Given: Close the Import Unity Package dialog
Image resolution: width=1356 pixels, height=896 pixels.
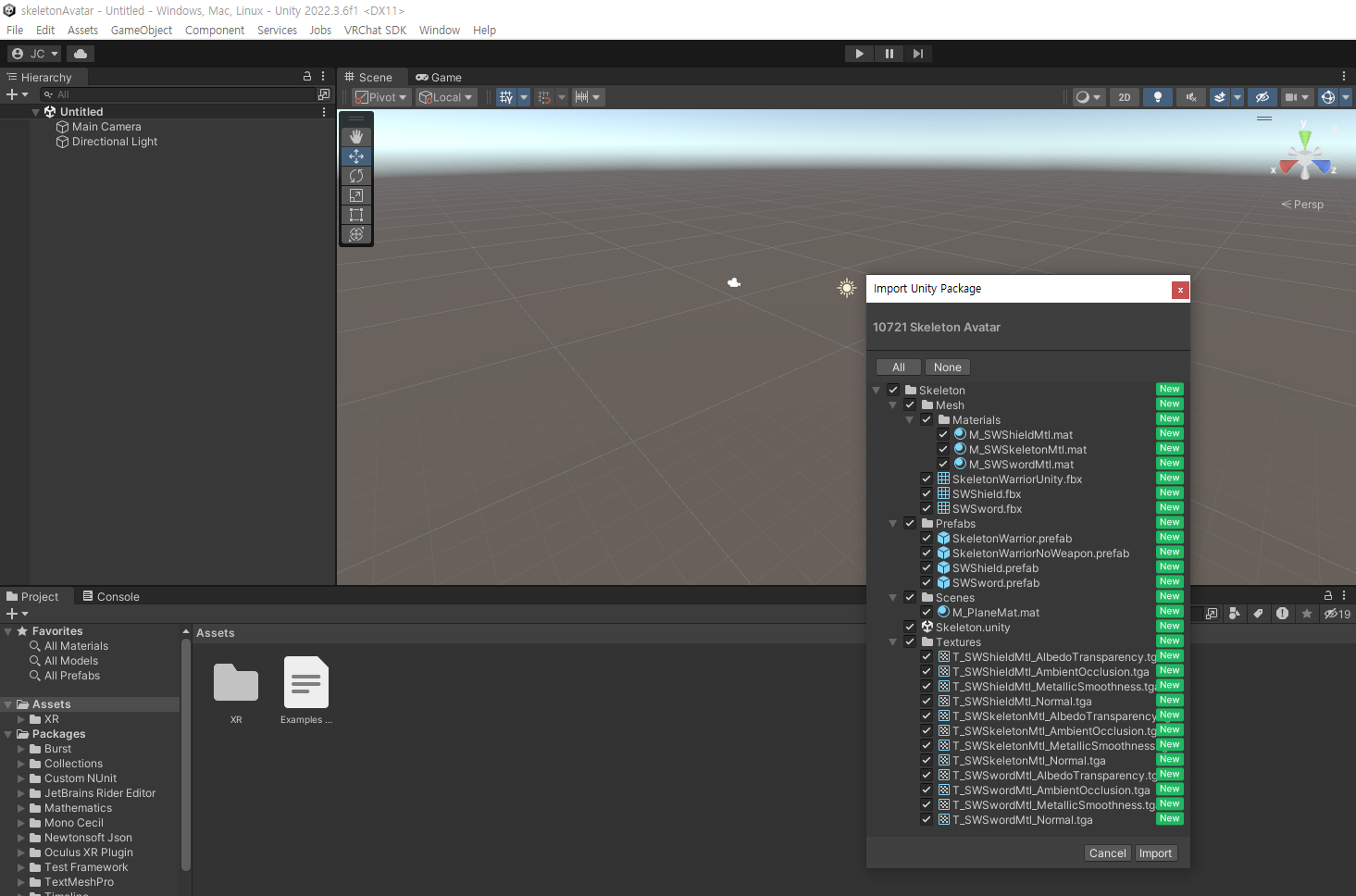Looking at the screenshot, I should coord(1180,290).
